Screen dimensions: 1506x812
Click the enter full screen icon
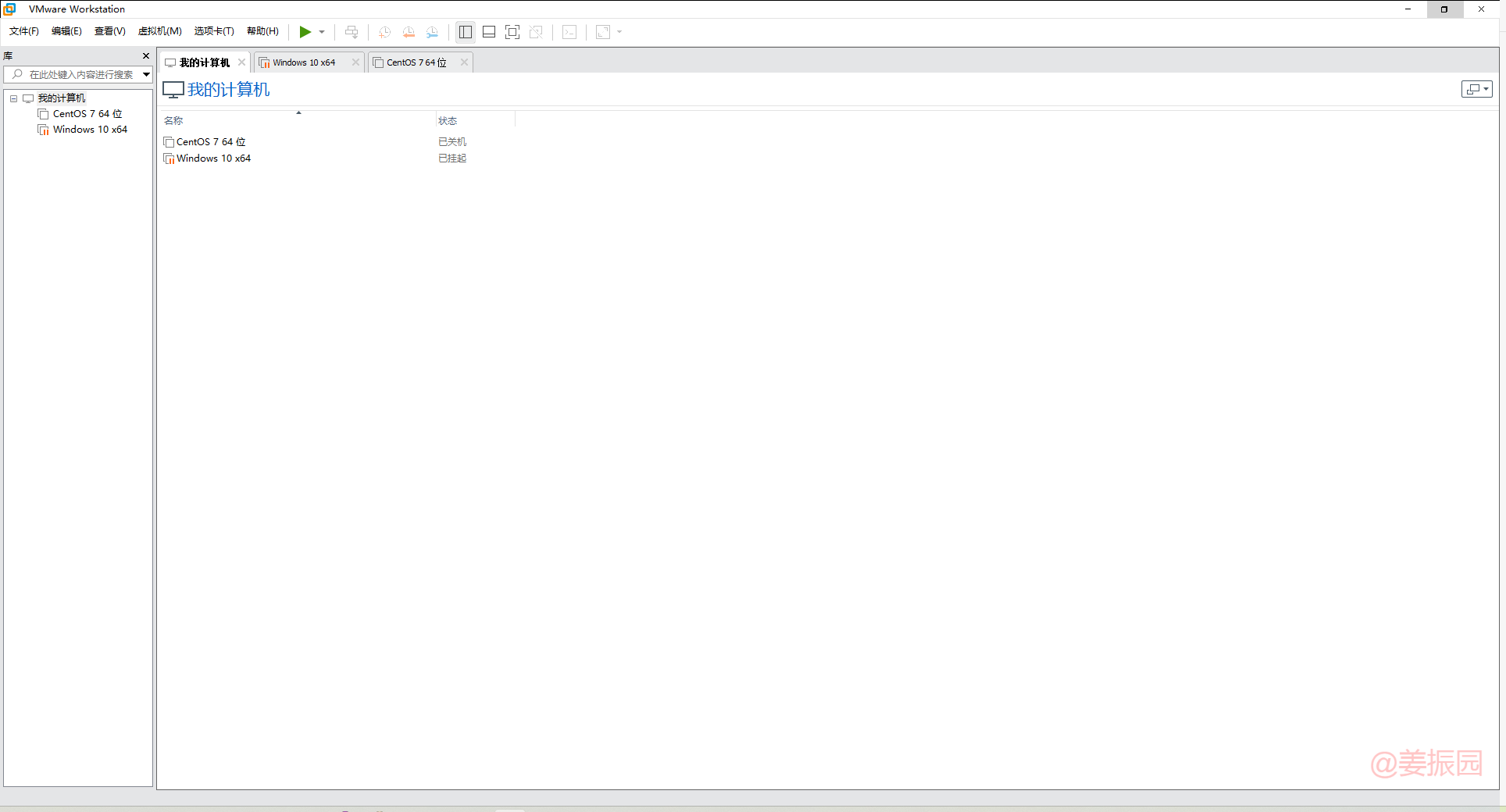pos(512,32)
